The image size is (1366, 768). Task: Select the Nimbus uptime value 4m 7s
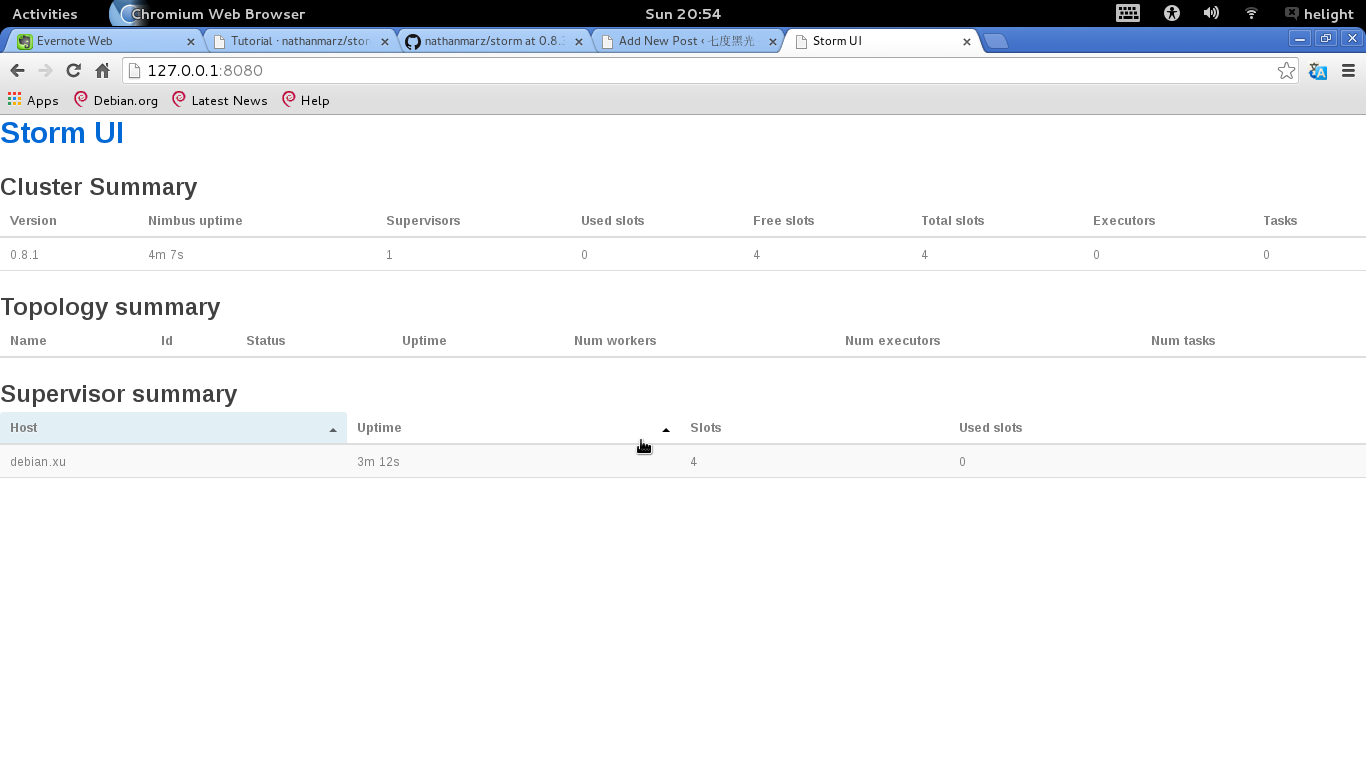pyautogui.click(x=166, y=255)
